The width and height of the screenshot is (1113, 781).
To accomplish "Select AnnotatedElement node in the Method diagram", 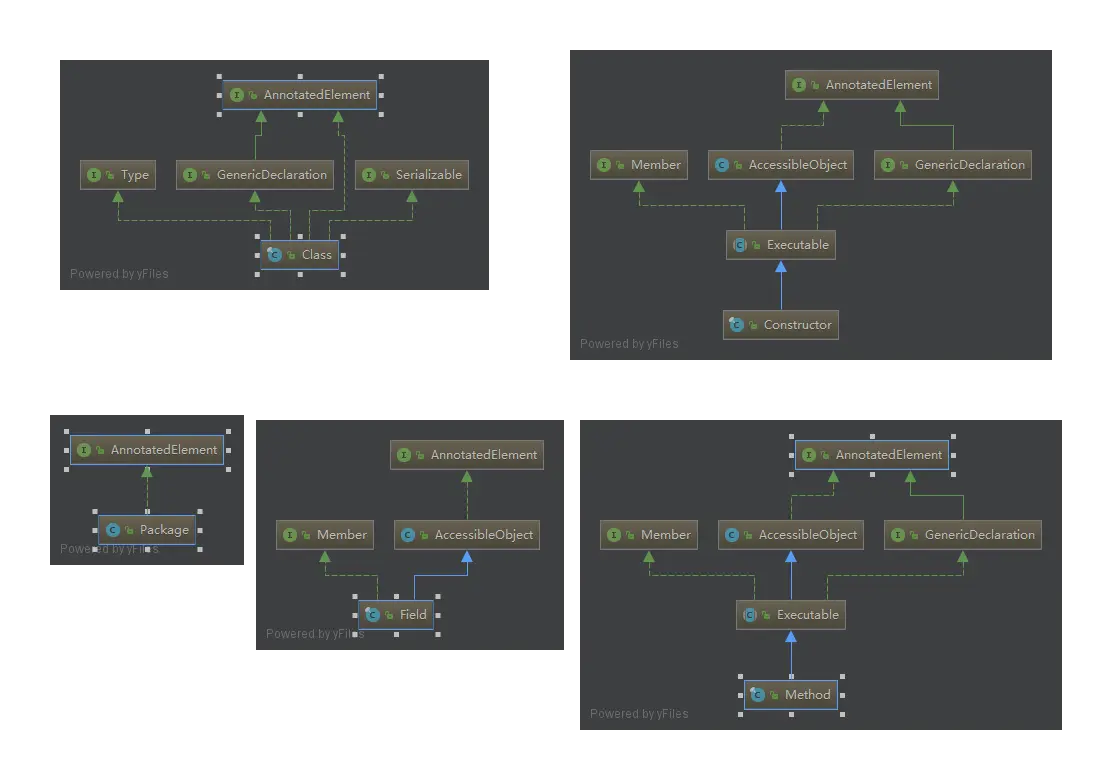I will pyautogui.click(x=872, y=454).
